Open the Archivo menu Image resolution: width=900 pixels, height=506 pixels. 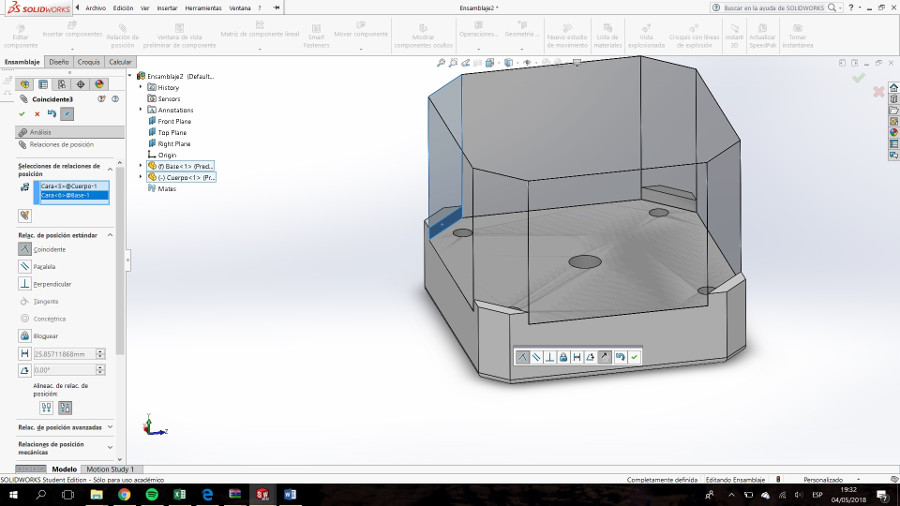(95, 8)
